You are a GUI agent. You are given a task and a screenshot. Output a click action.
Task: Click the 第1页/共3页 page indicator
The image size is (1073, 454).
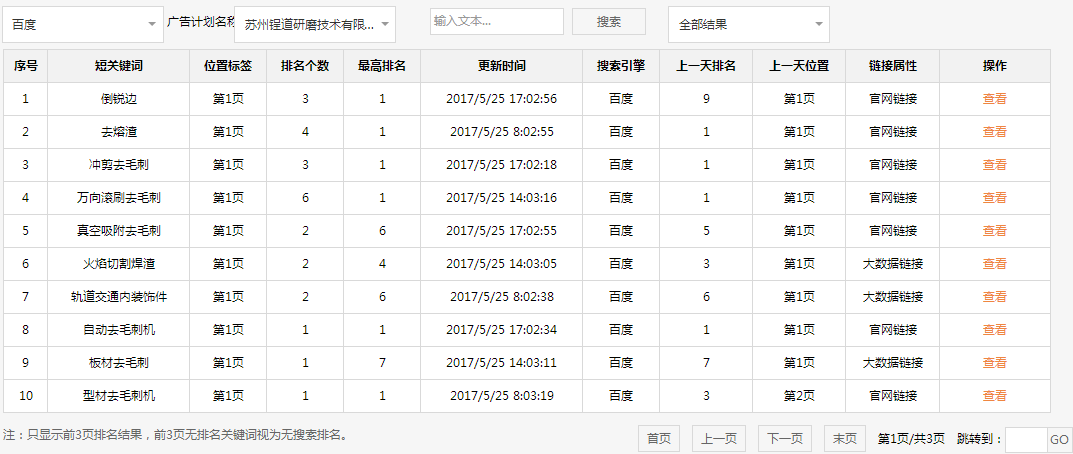pos(911,439)
